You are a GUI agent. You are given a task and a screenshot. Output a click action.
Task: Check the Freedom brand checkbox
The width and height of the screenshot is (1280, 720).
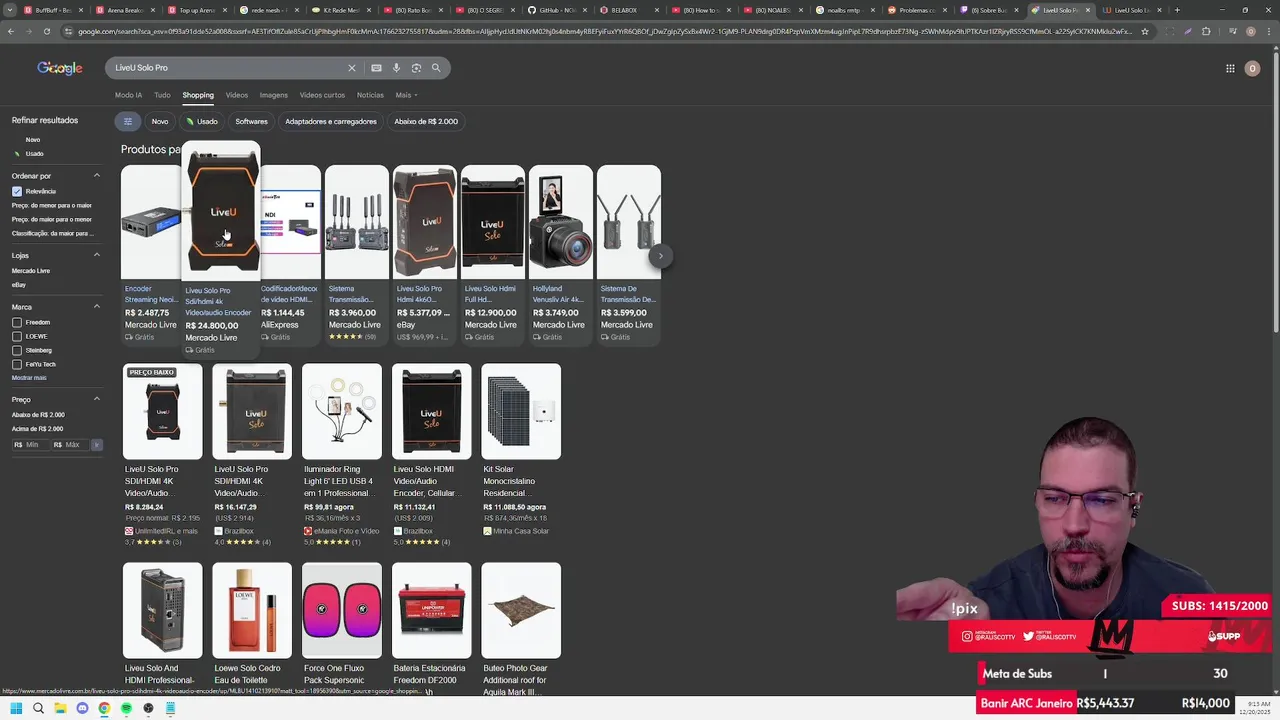(x=17, y=322)
